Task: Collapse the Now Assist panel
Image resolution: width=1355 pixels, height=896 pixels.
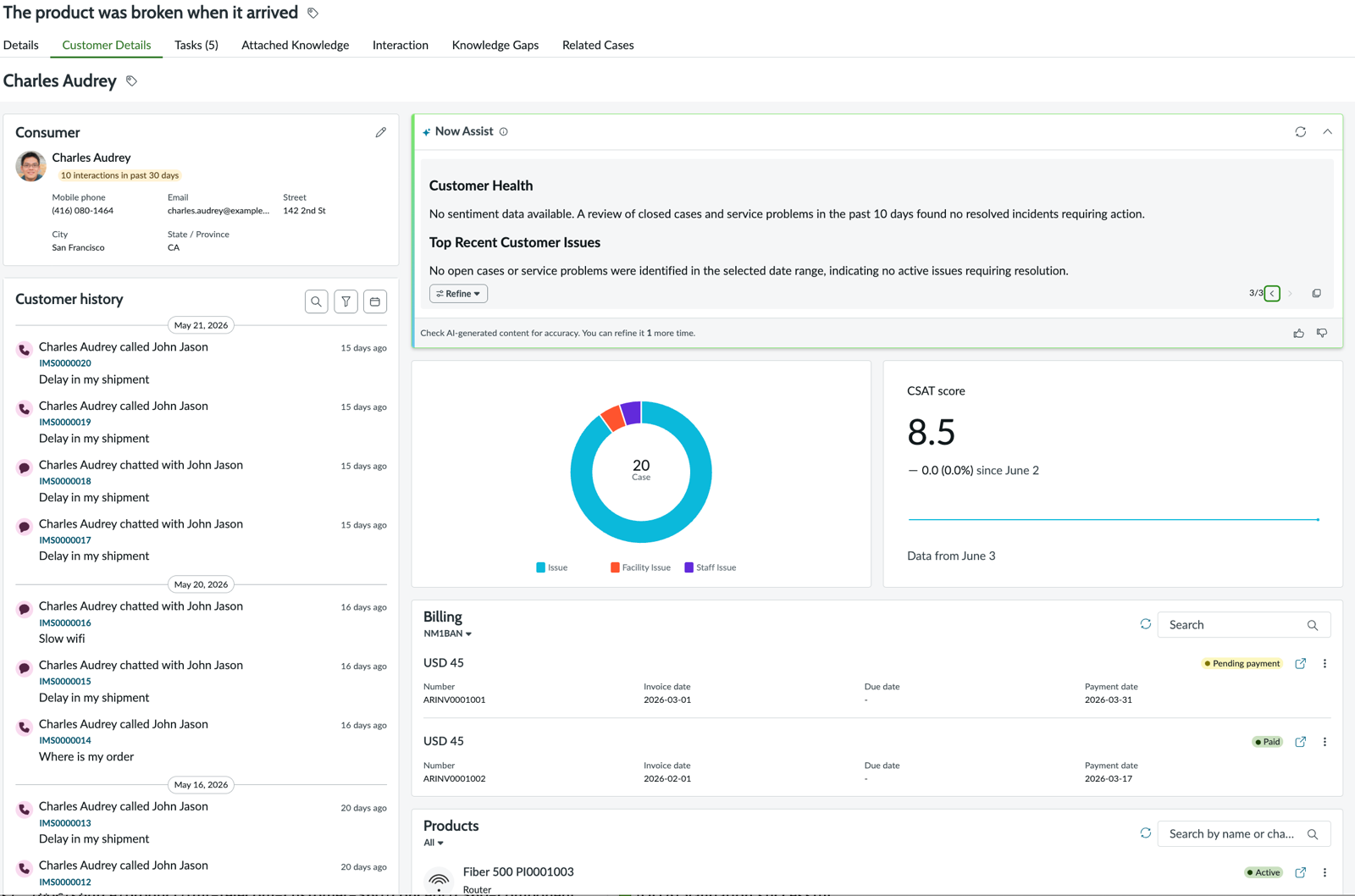Action: [1327, 132]
